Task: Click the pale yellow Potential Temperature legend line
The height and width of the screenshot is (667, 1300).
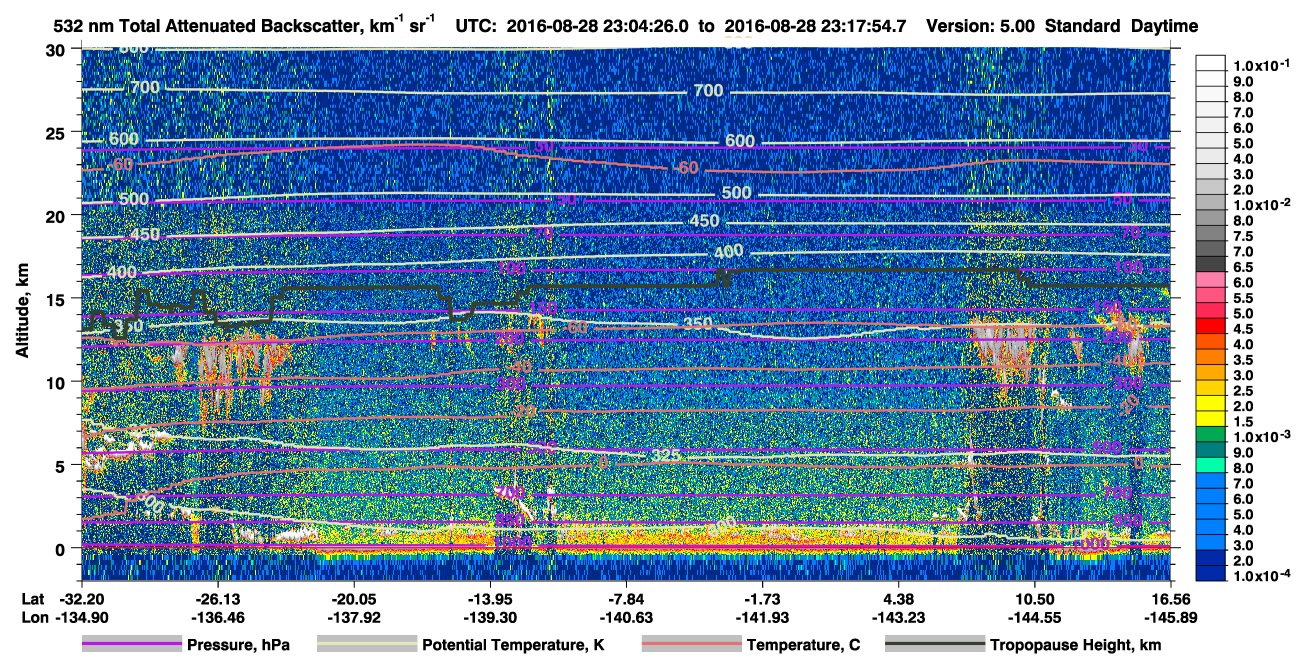Action: [x=366, y=645]
